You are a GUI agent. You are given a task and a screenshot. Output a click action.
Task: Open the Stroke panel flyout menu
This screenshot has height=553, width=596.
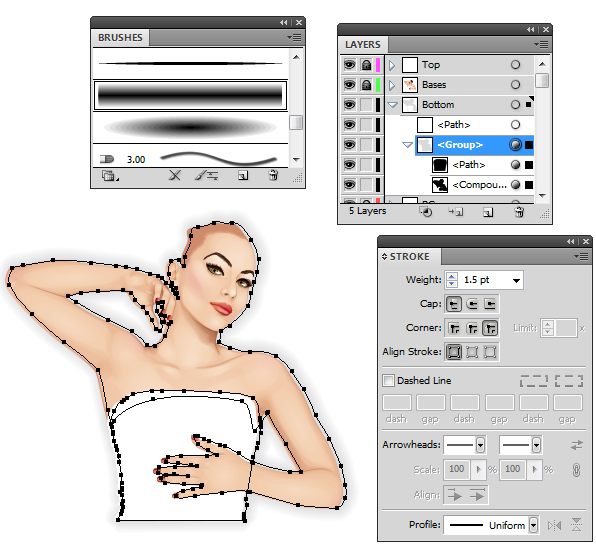point(581,257)
